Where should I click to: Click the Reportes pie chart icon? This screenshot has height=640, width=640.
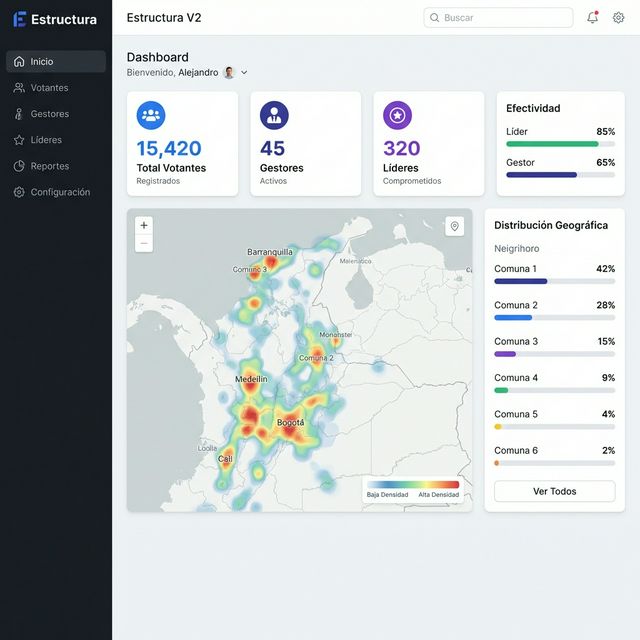pos(19,166)
